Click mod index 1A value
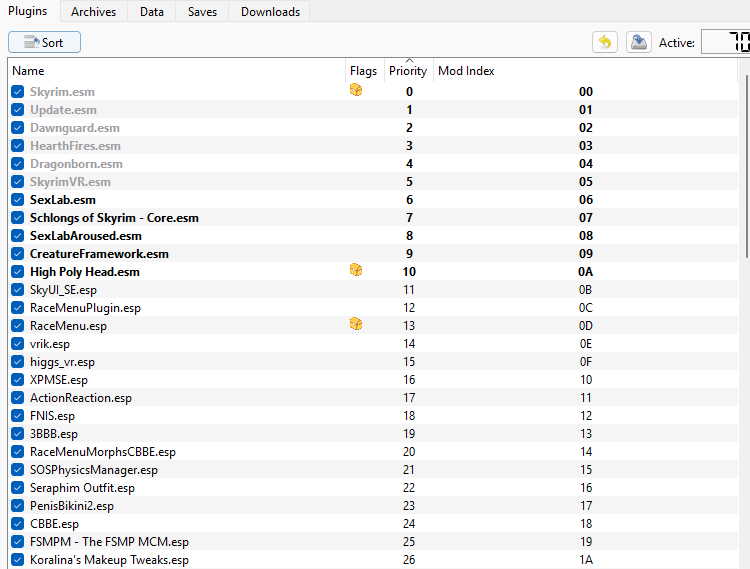 point(585,559)
